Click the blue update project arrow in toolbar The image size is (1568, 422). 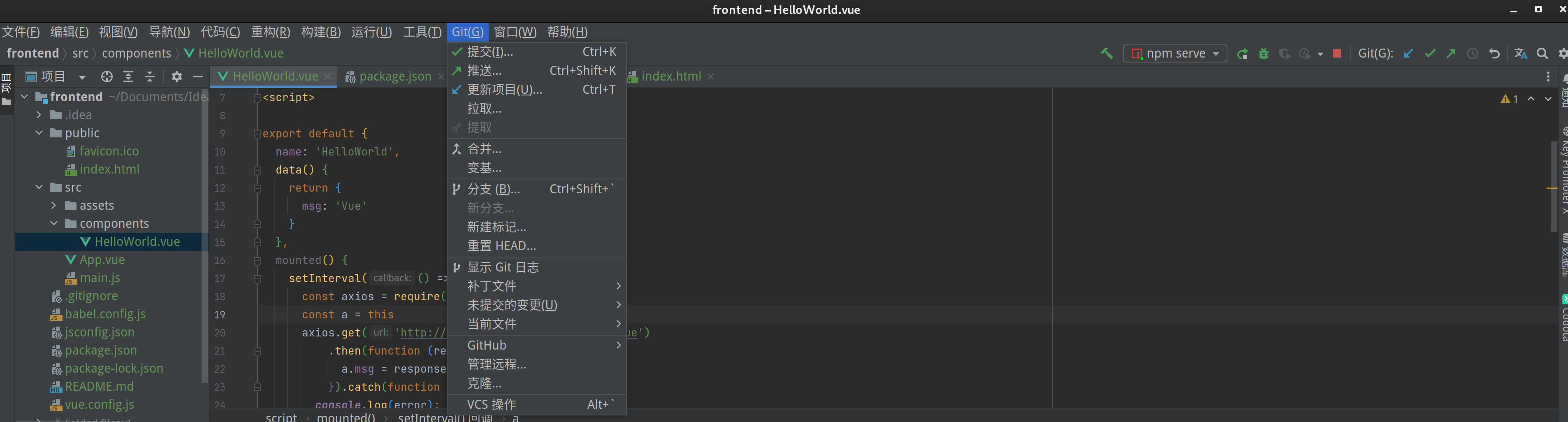tap(1408, 53)
